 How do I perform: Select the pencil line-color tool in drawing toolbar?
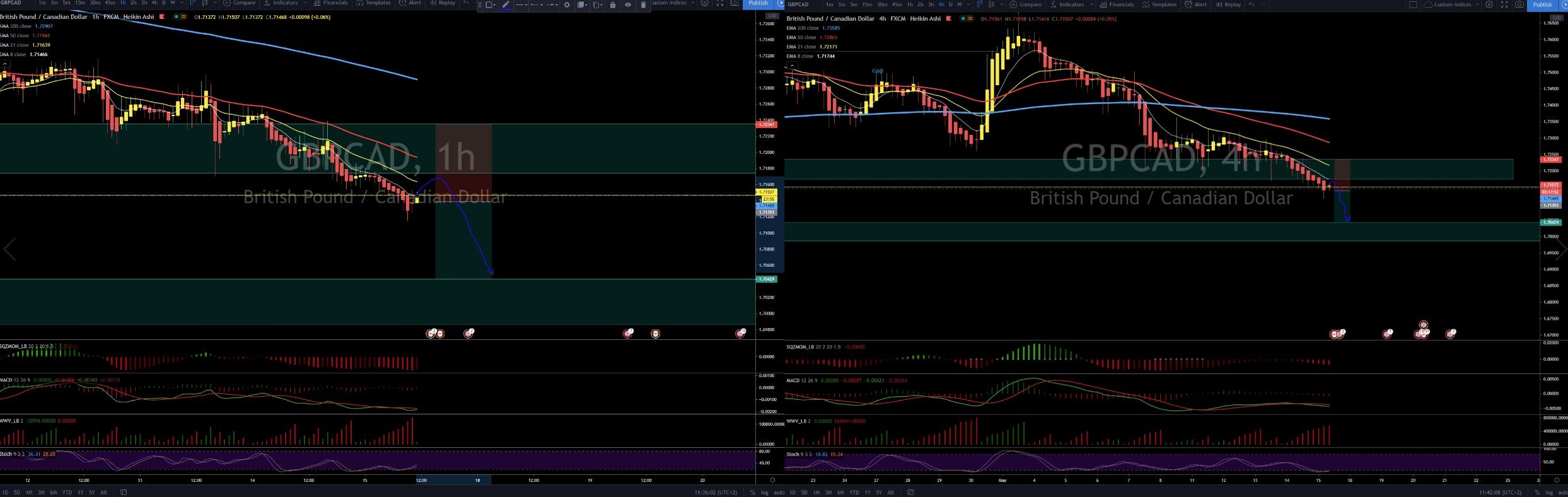pos(506,4)
